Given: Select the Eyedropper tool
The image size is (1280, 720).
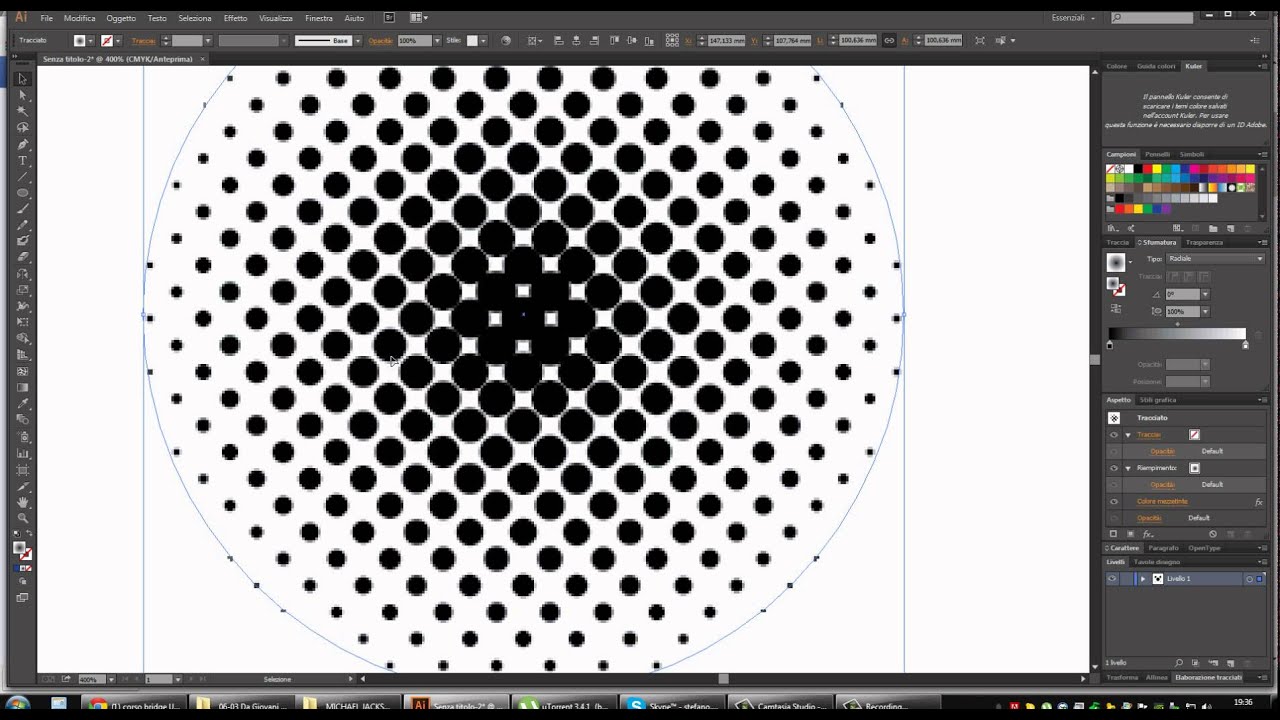Looking at the screenshot, I should tap(23, 404).
